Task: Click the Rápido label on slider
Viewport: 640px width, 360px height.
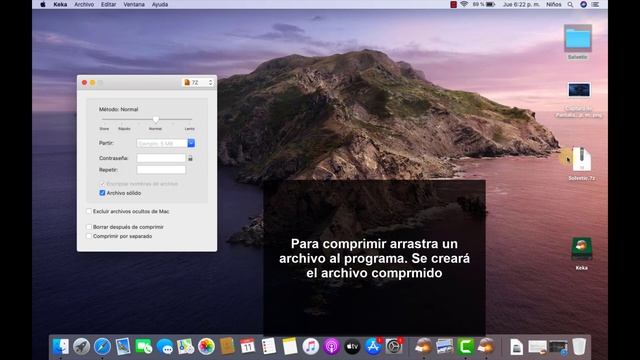Action: (124, 129)
